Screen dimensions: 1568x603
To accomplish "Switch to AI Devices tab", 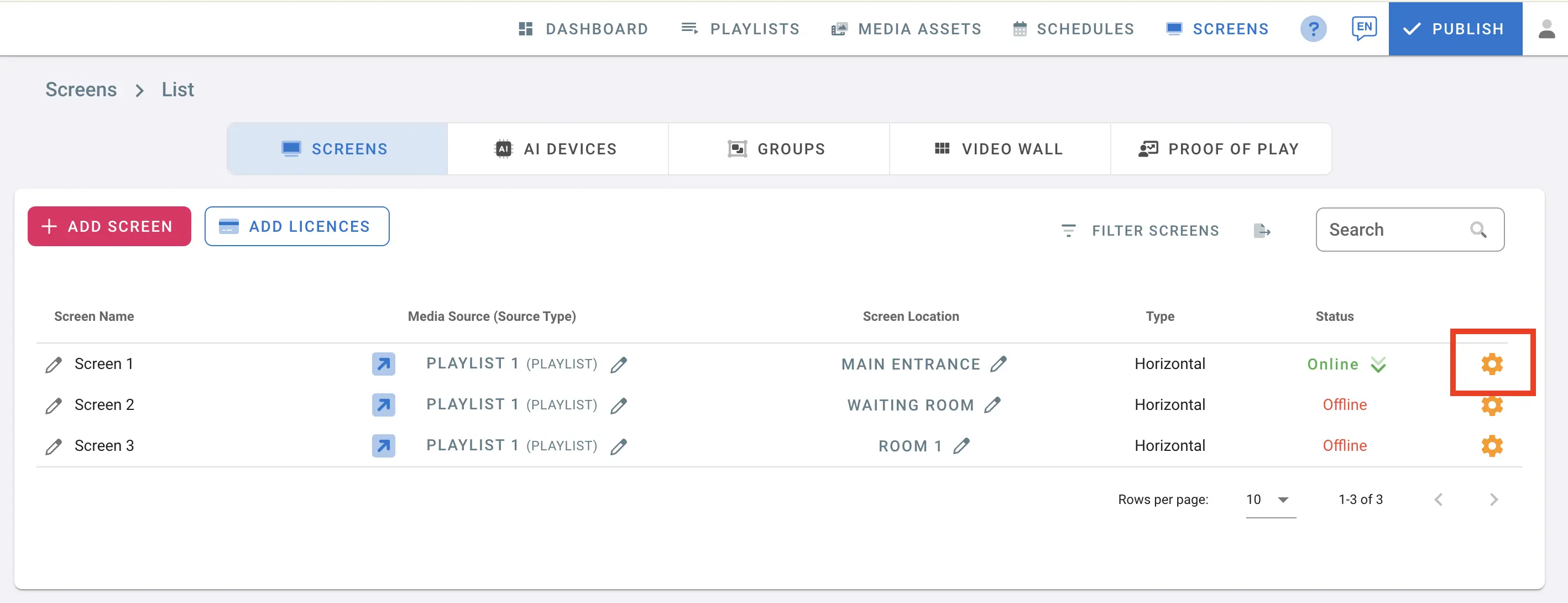I will pyautogui.click(x=557, y=149).
